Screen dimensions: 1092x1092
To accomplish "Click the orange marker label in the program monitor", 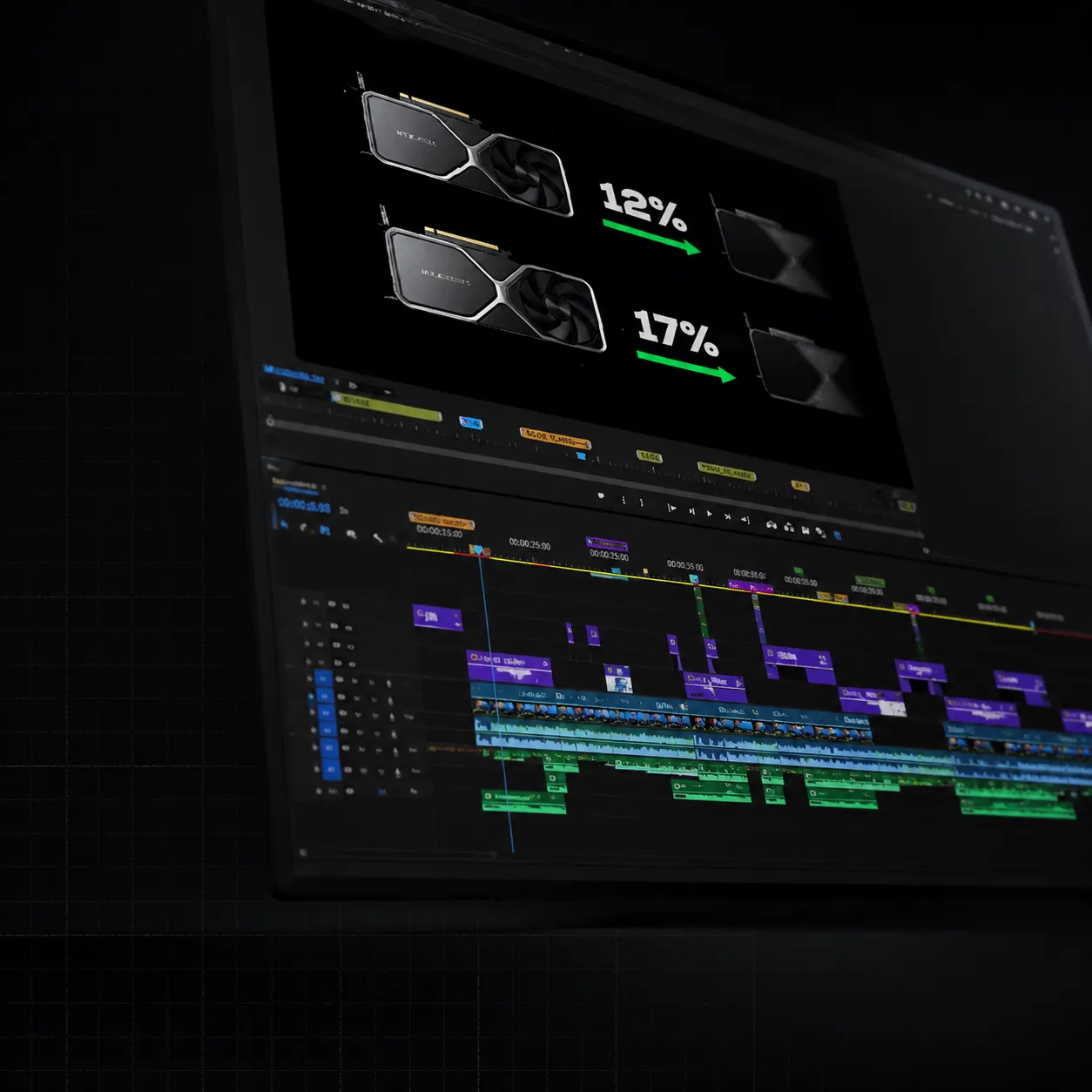I will [556, 438].
